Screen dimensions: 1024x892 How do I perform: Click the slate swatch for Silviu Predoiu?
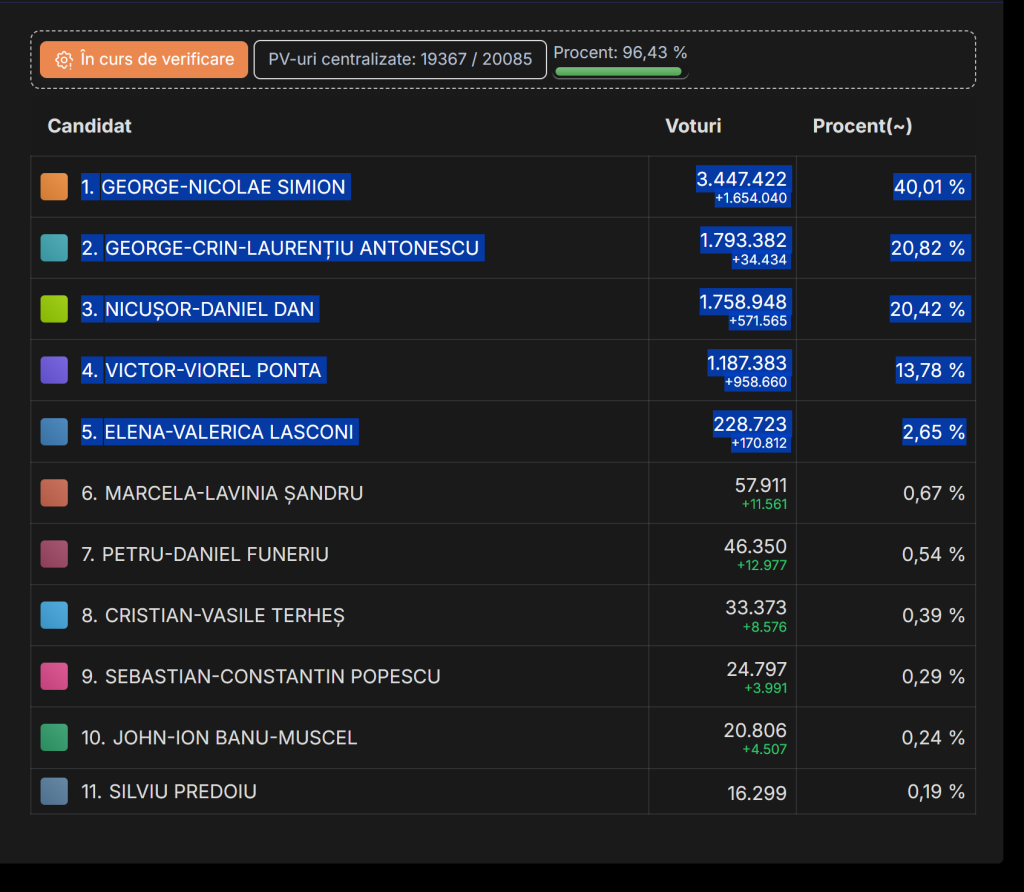pyautogui.click(x=54, y=791)
